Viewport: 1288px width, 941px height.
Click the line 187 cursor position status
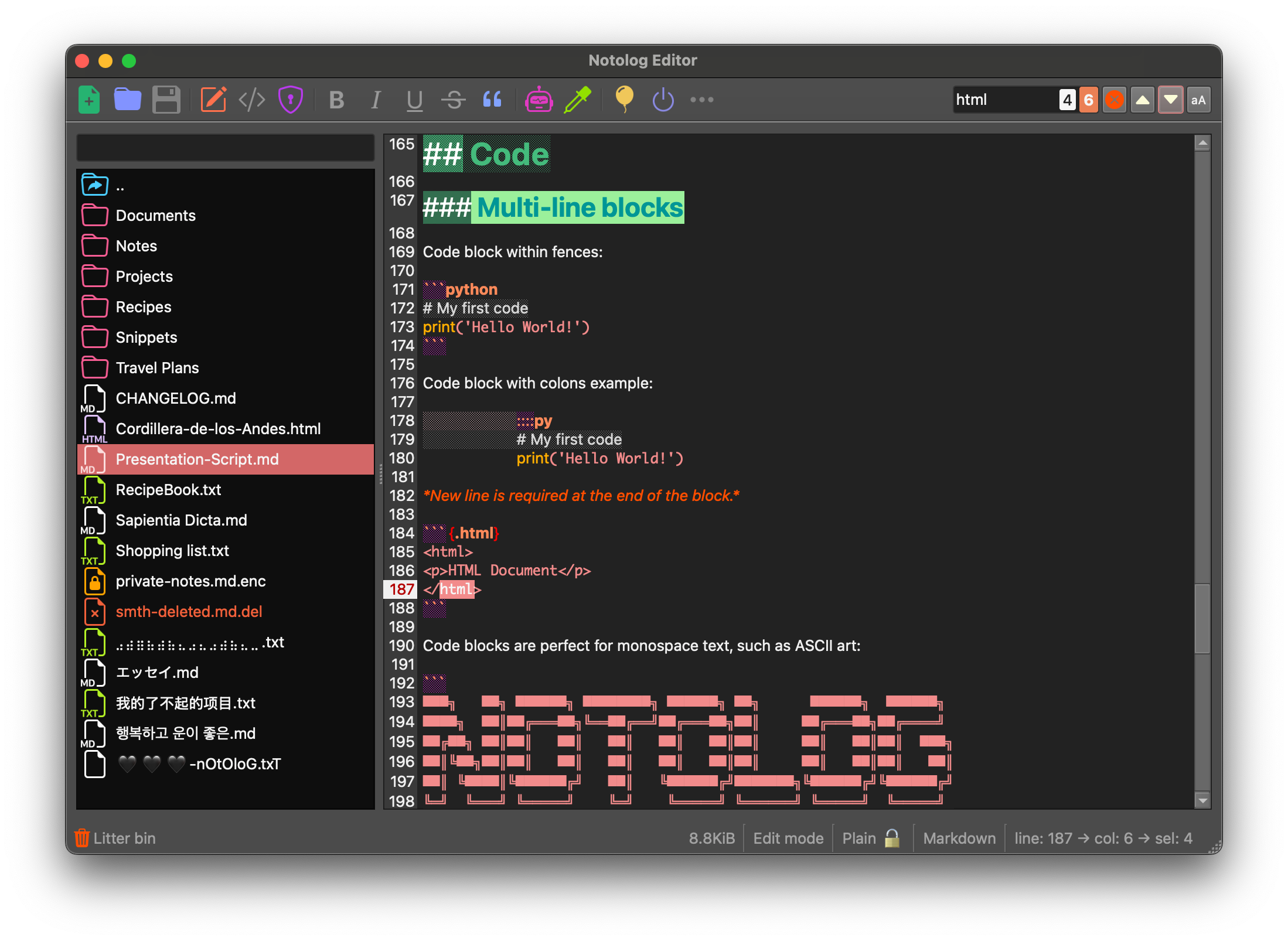(x=1103, y=838)
